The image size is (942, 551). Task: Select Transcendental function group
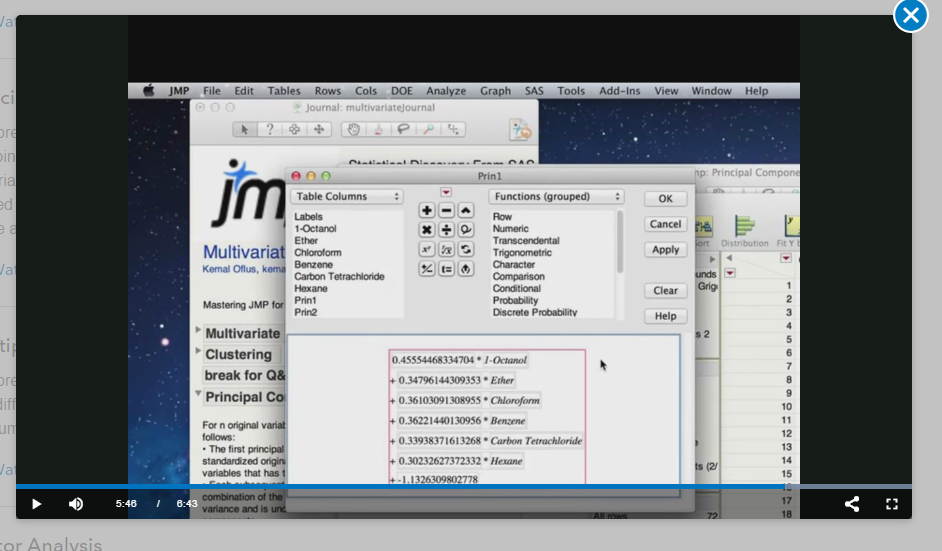tap(526, 241)
